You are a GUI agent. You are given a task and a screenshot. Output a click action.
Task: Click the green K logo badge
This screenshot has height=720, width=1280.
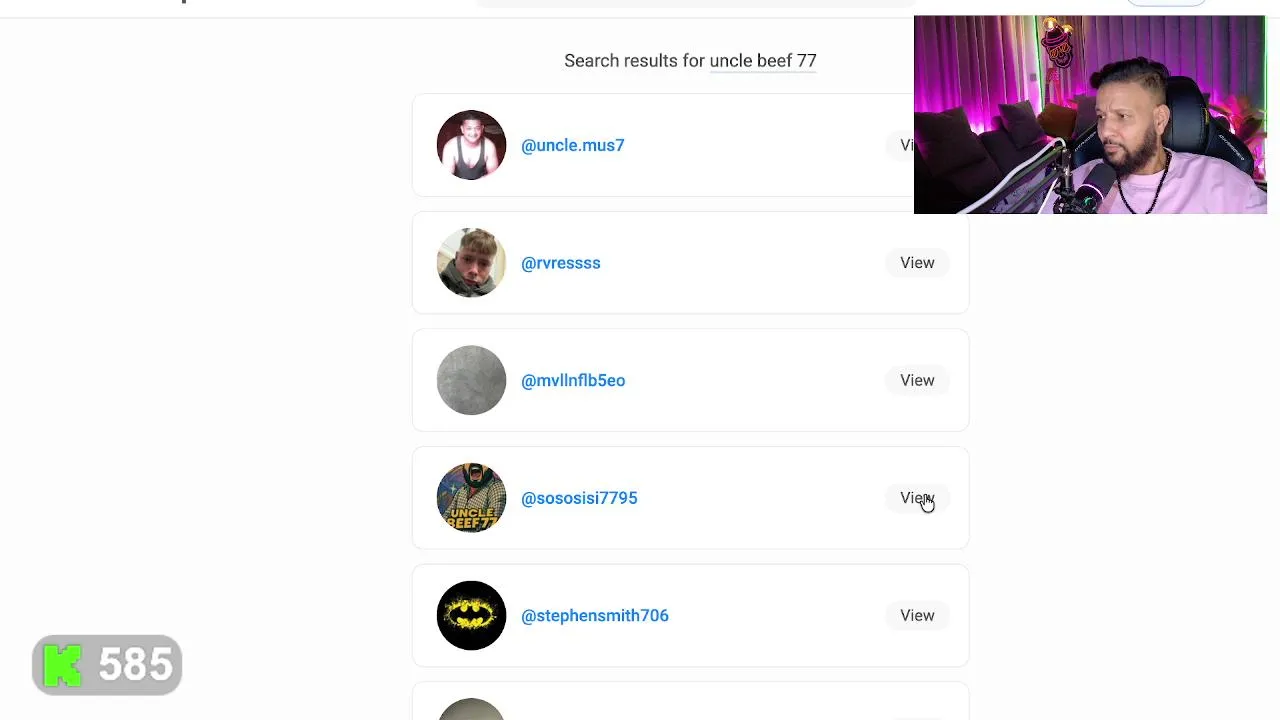(x=63, y=665)
